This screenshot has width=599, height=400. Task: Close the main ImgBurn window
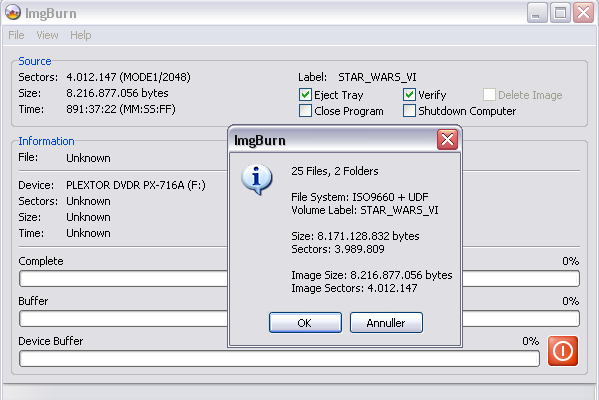[583, 13]
